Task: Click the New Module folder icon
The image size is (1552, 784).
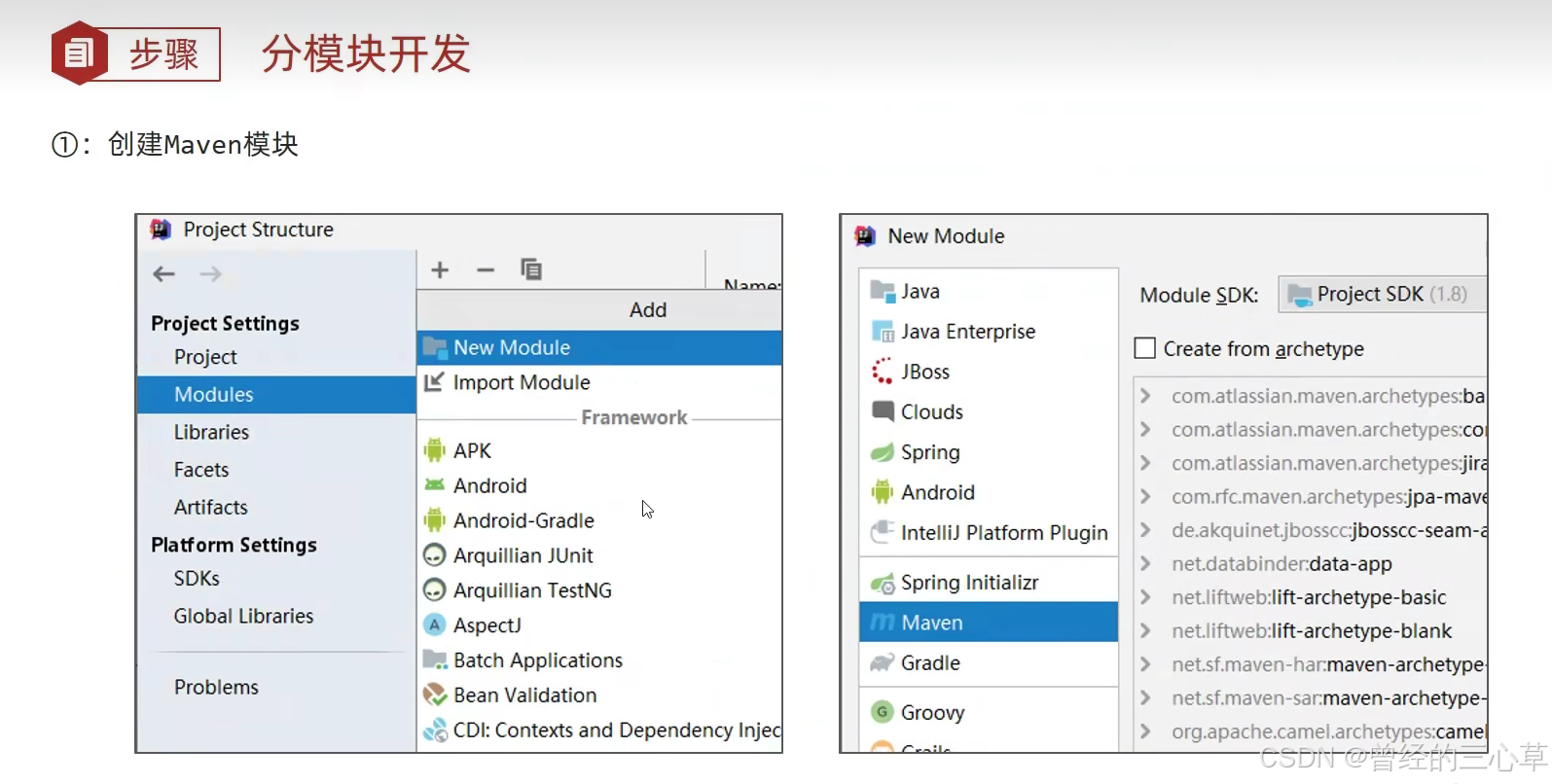Action: (435, 347)
